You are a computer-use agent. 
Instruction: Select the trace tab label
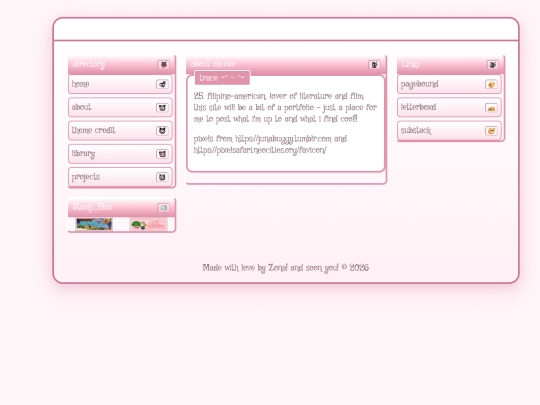coord(222,78)
